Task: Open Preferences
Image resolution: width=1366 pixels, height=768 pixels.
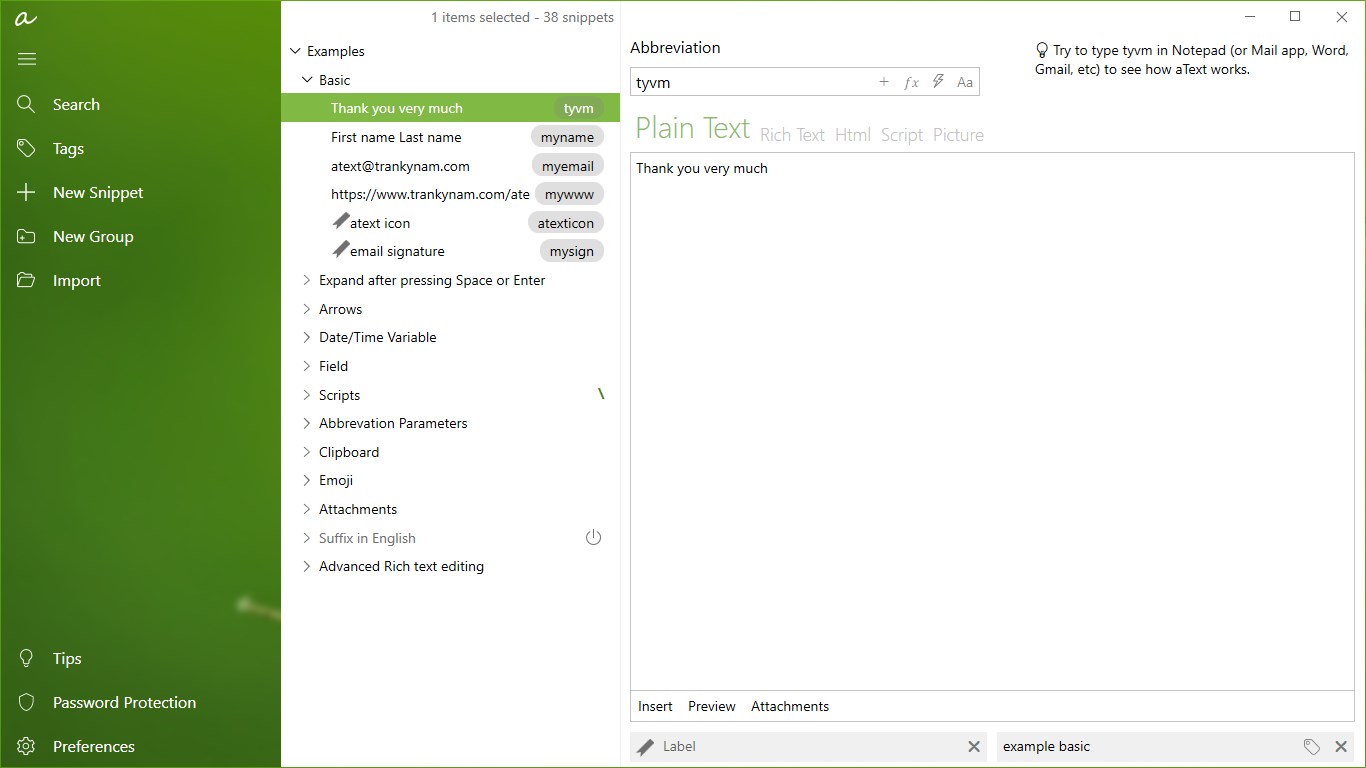Action: point(93,746)
